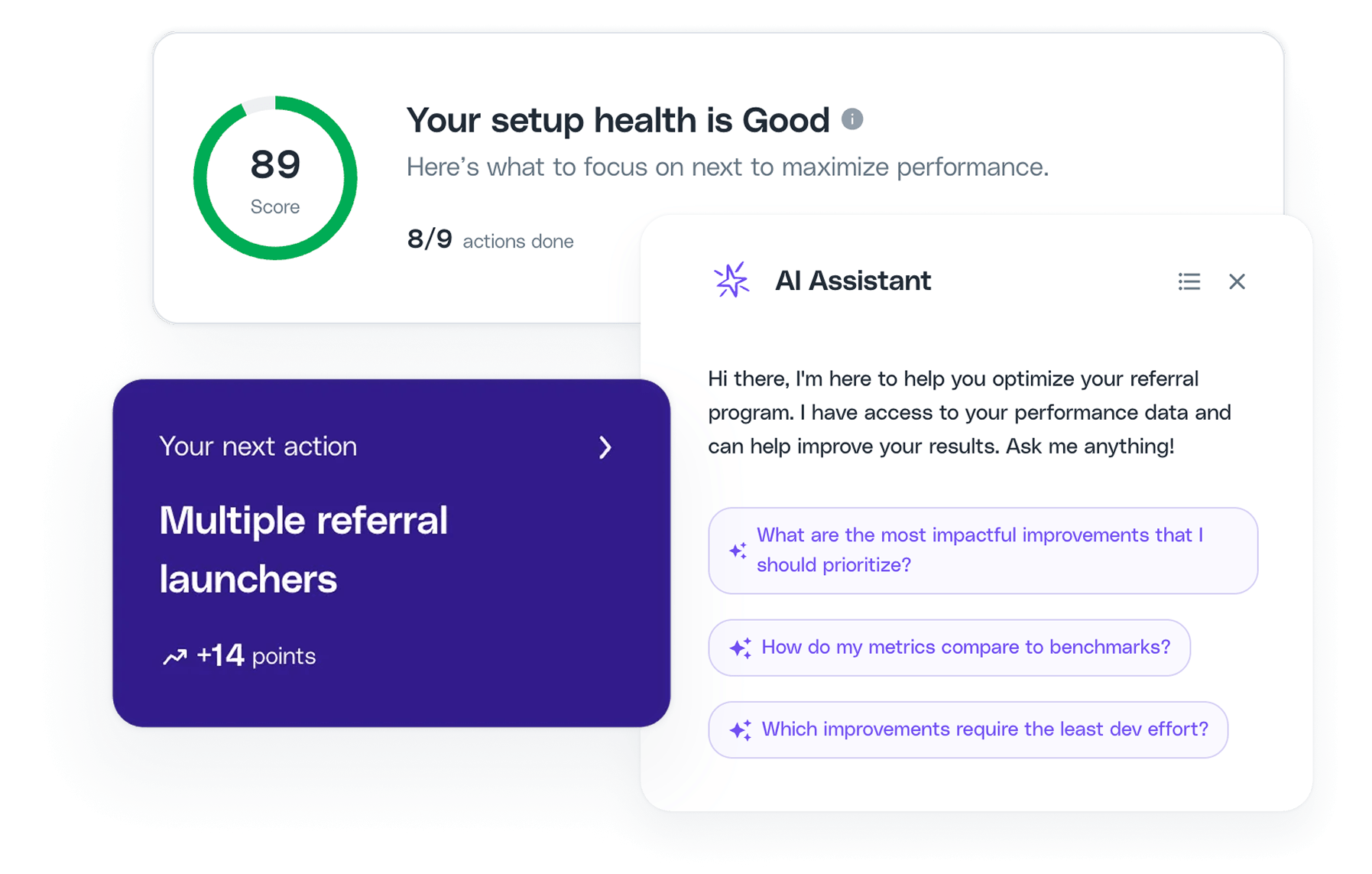Click the "8/9 actions done" counter
This screenshot has width=1372, height=874.
pyautogui.click(x=490, y=240)
